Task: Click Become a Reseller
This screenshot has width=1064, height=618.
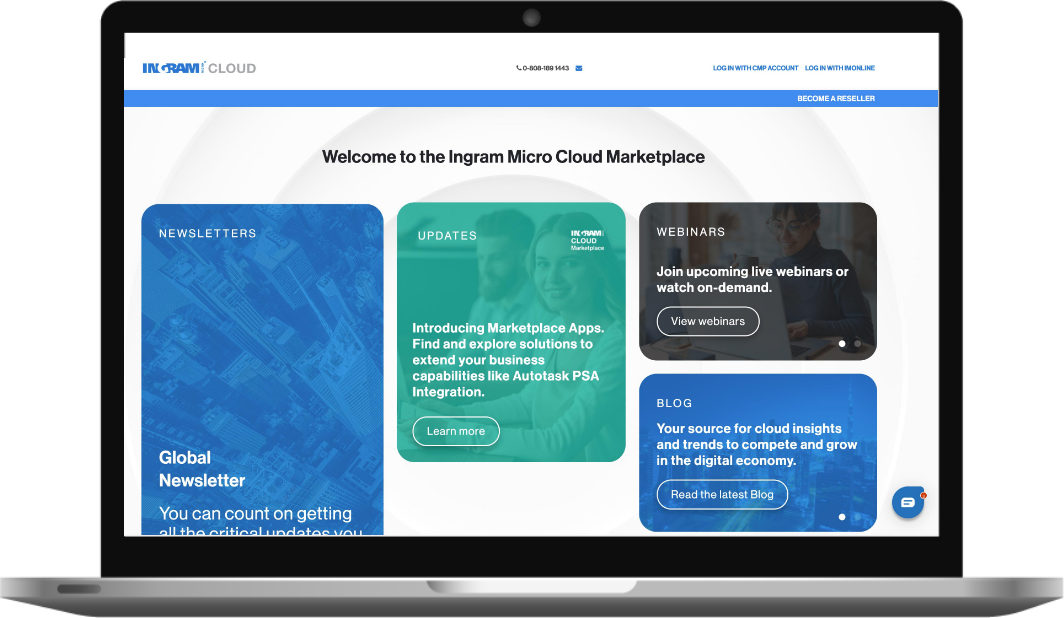Action: coord(836,98)
